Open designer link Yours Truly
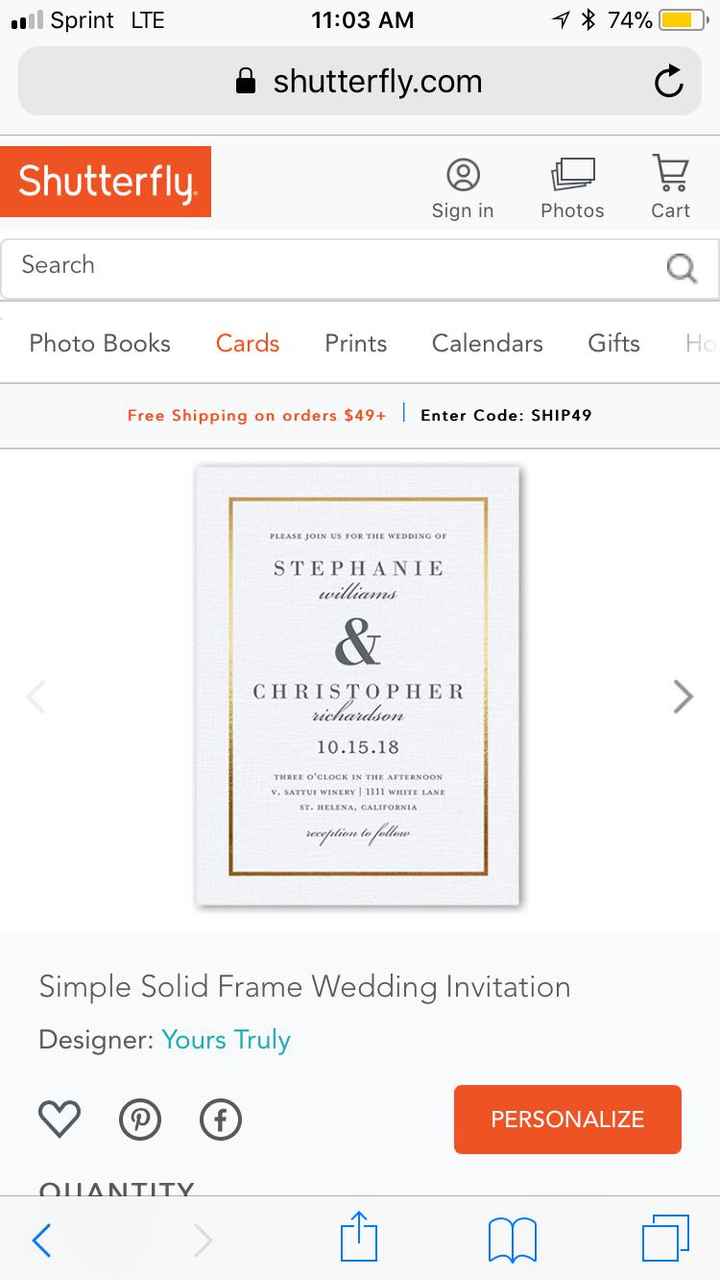 (225, 1040)
